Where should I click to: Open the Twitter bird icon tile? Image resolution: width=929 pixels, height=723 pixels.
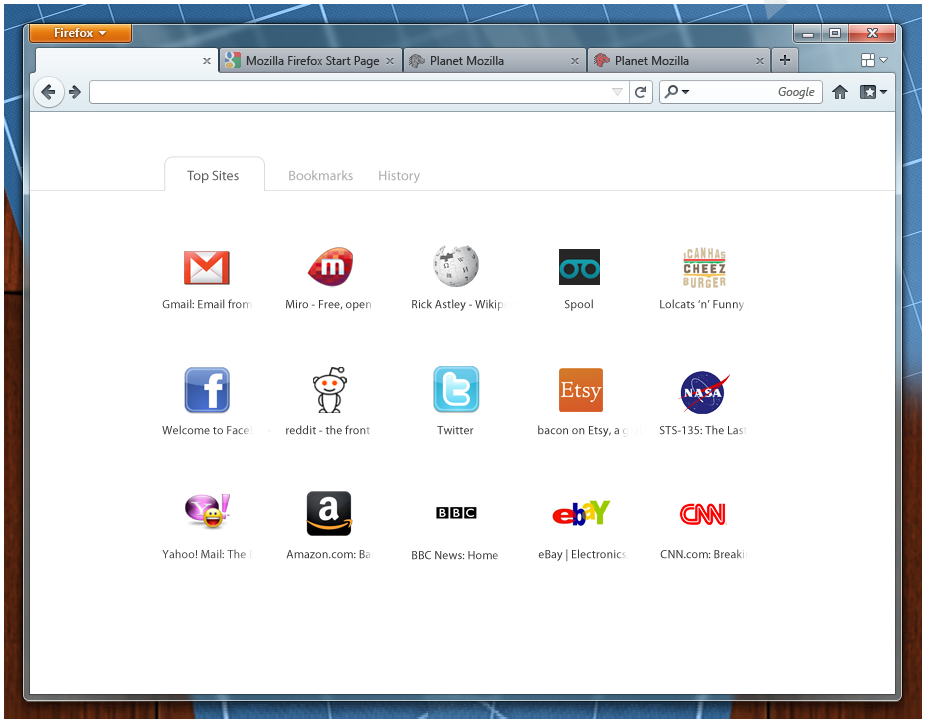pyautogui.click(x=456, y=390)
